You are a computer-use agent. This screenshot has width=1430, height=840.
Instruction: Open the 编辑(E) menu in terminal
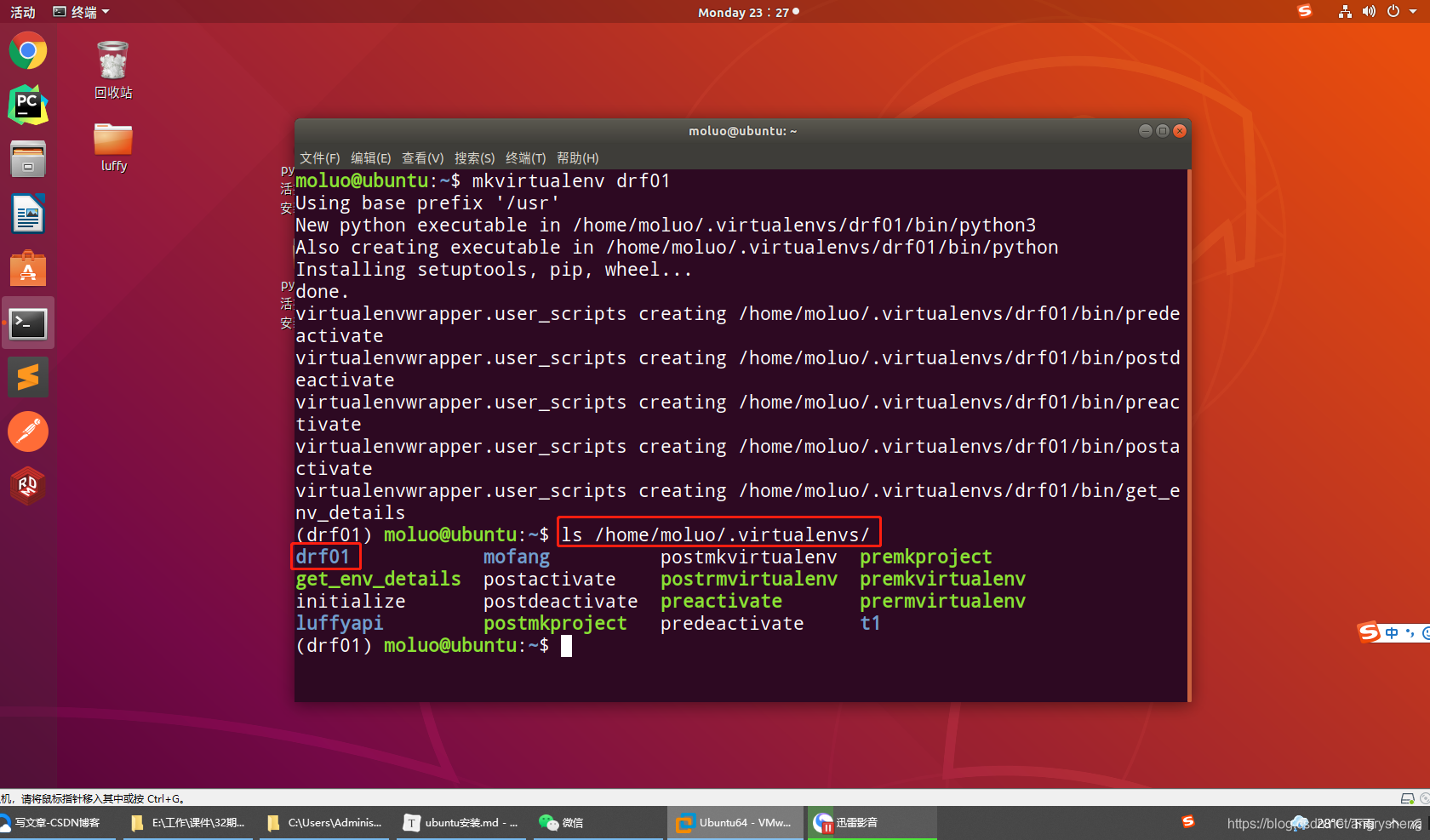(371, 158)
